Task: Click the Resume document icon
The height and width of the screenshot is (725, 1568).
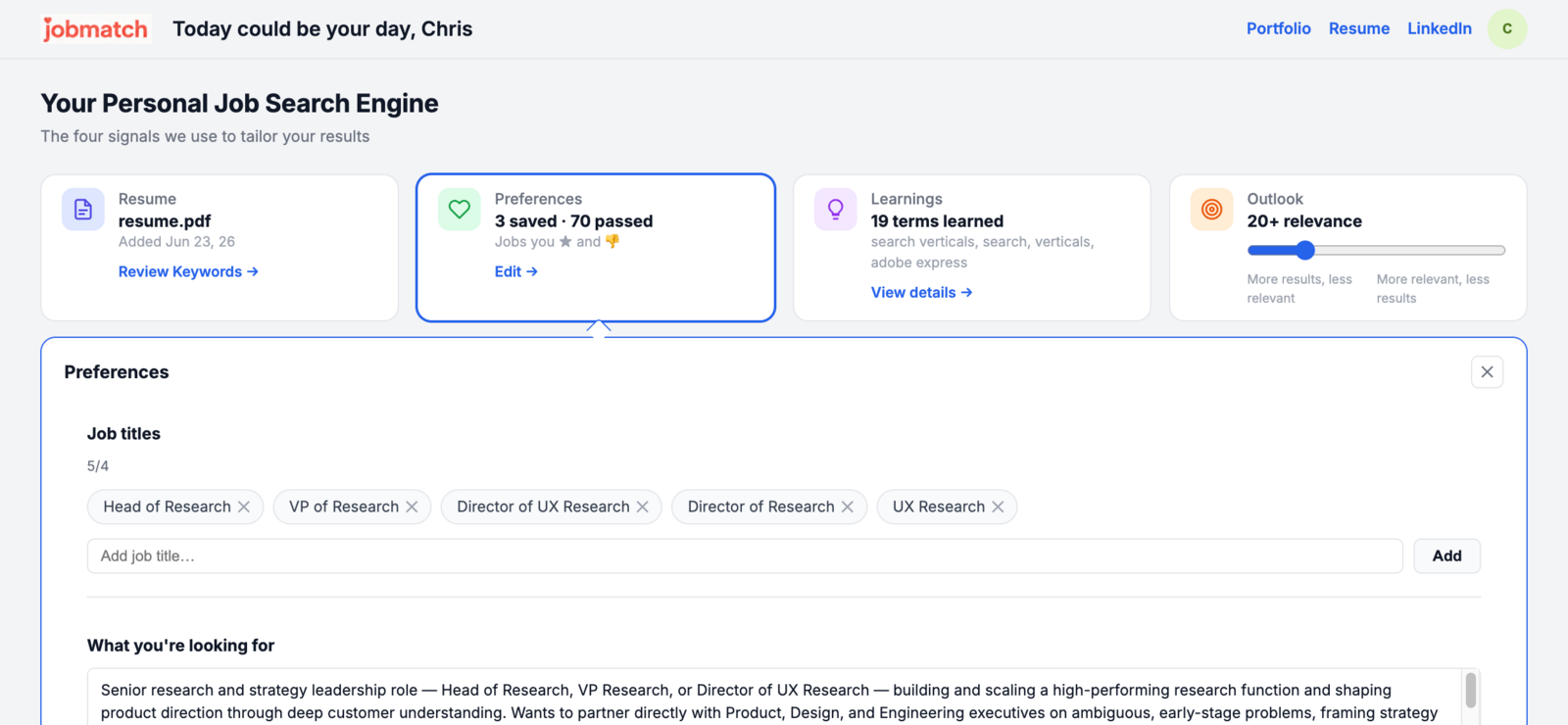Action: pos(83,210)
